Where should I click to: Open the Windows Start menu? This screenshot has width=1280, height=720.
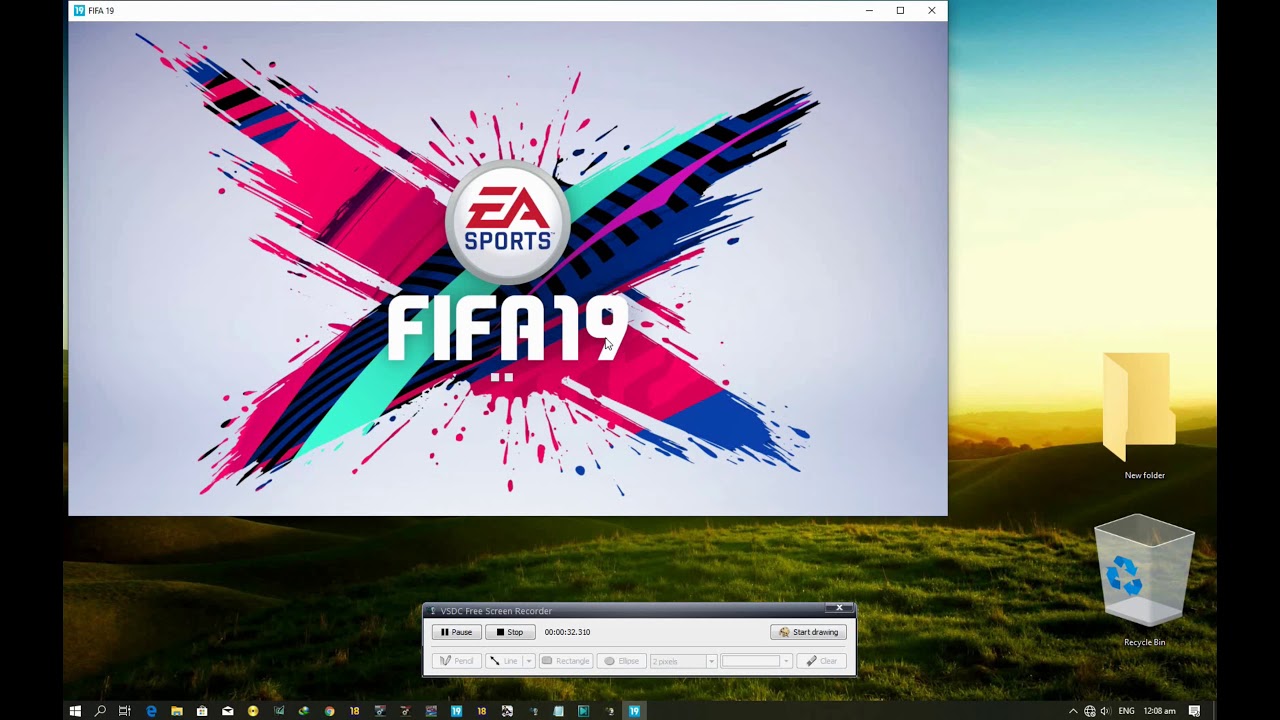75,711
